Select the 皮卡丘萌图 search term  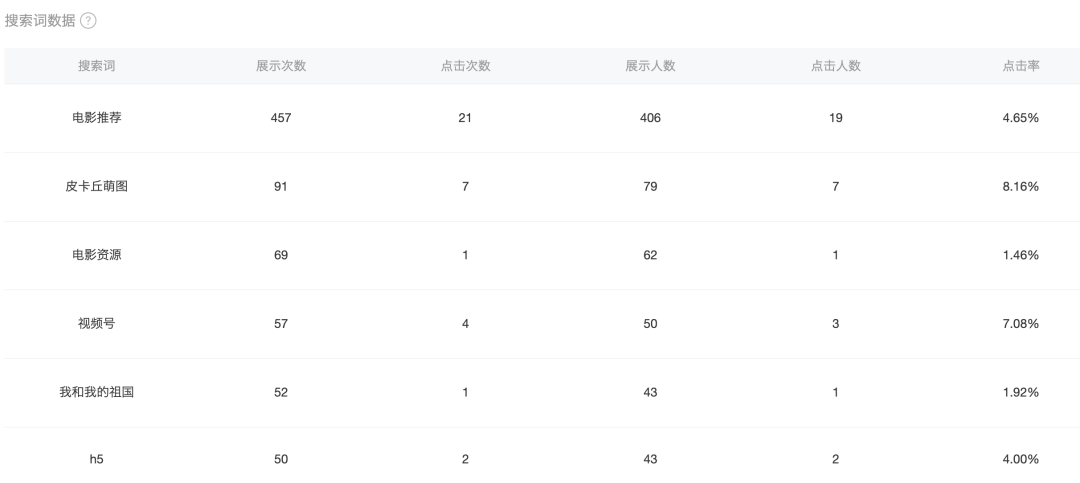click(96, 186)
